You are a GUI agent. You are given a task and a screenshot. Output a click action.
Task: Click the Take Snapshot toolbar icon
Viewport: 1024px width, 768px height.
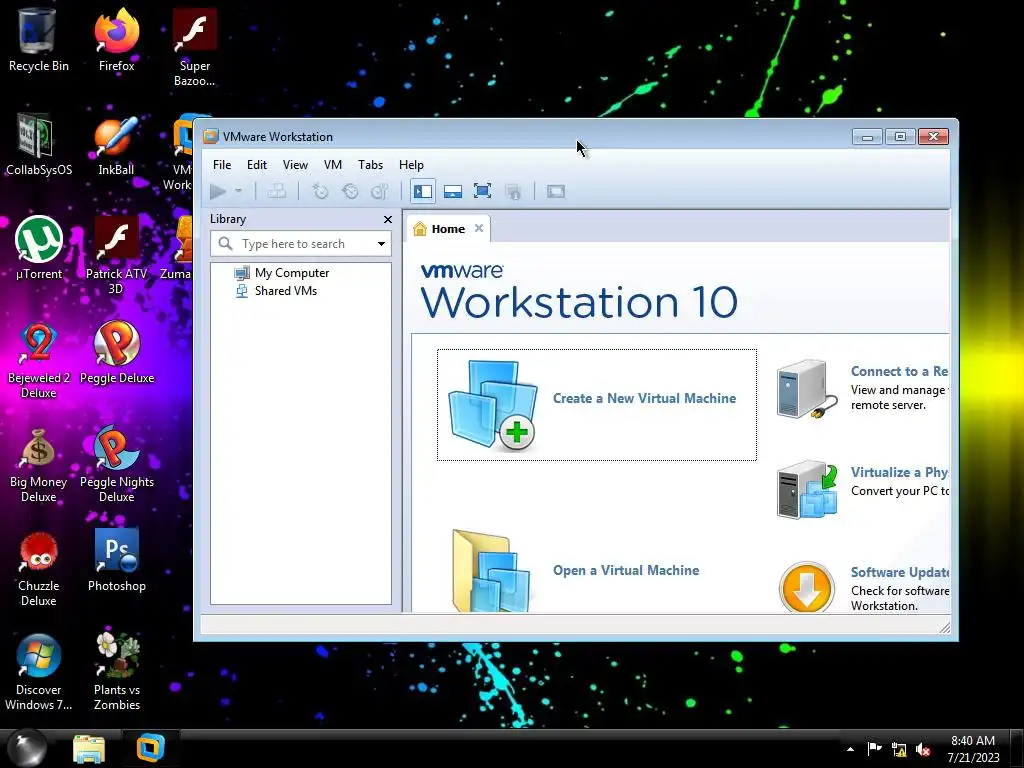320,191
